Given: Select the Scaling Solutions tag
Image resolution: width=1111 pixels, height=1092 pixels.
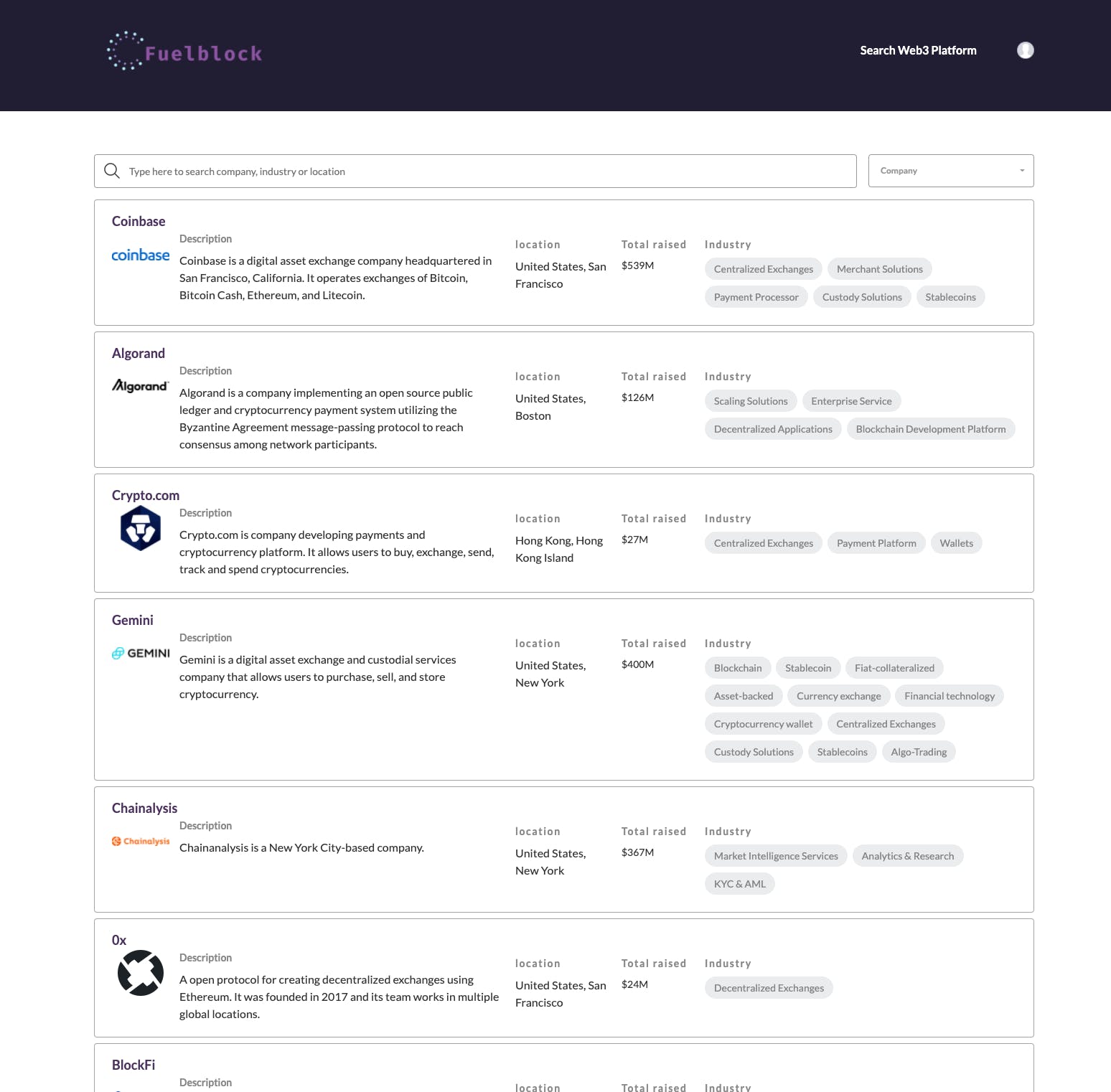Looking at the screenshot, I should click(751, 401).
